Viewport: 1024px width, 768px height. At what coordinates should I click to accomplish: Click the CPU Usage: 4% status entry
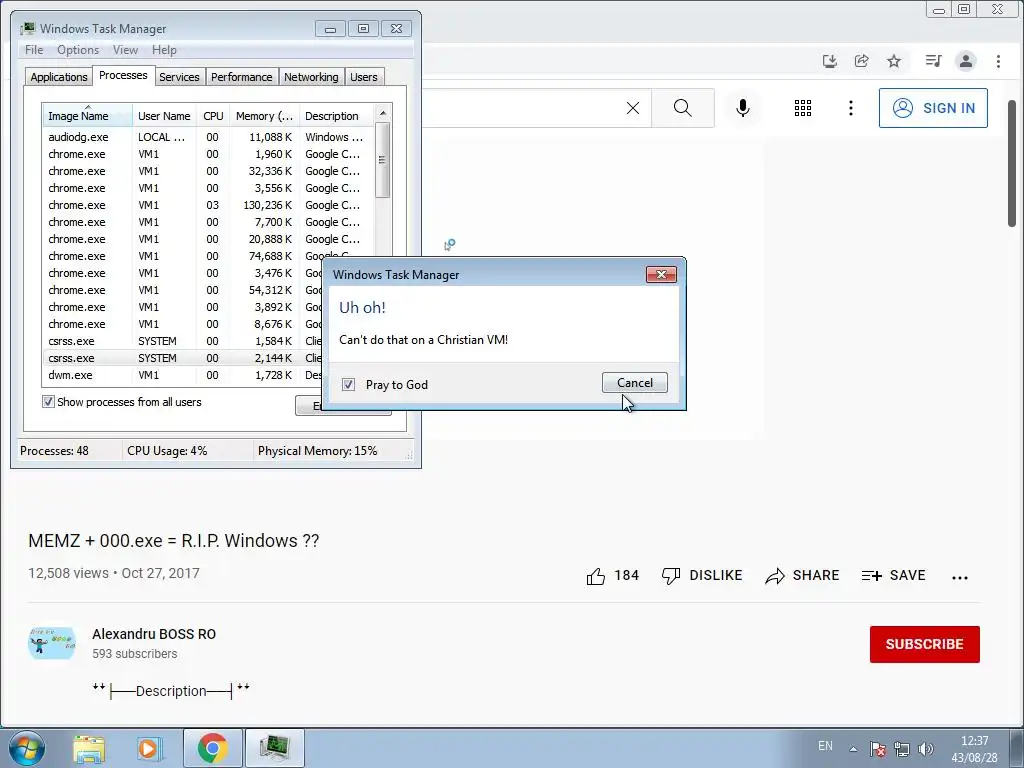(x=167, y=451)
